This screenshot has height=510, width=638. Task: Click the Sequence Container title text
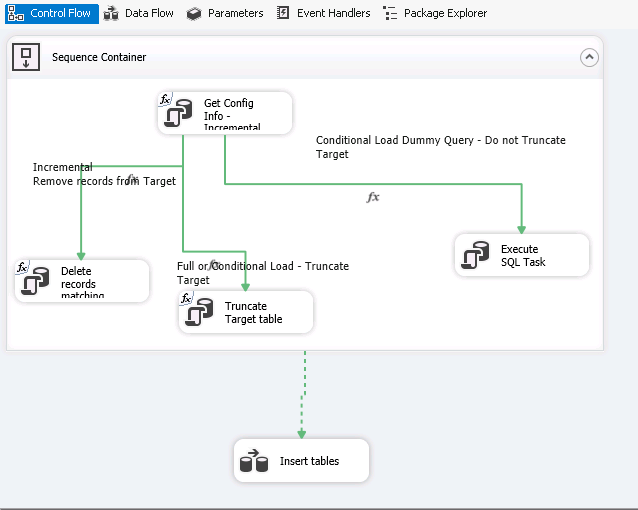click(x=99, y=57)
